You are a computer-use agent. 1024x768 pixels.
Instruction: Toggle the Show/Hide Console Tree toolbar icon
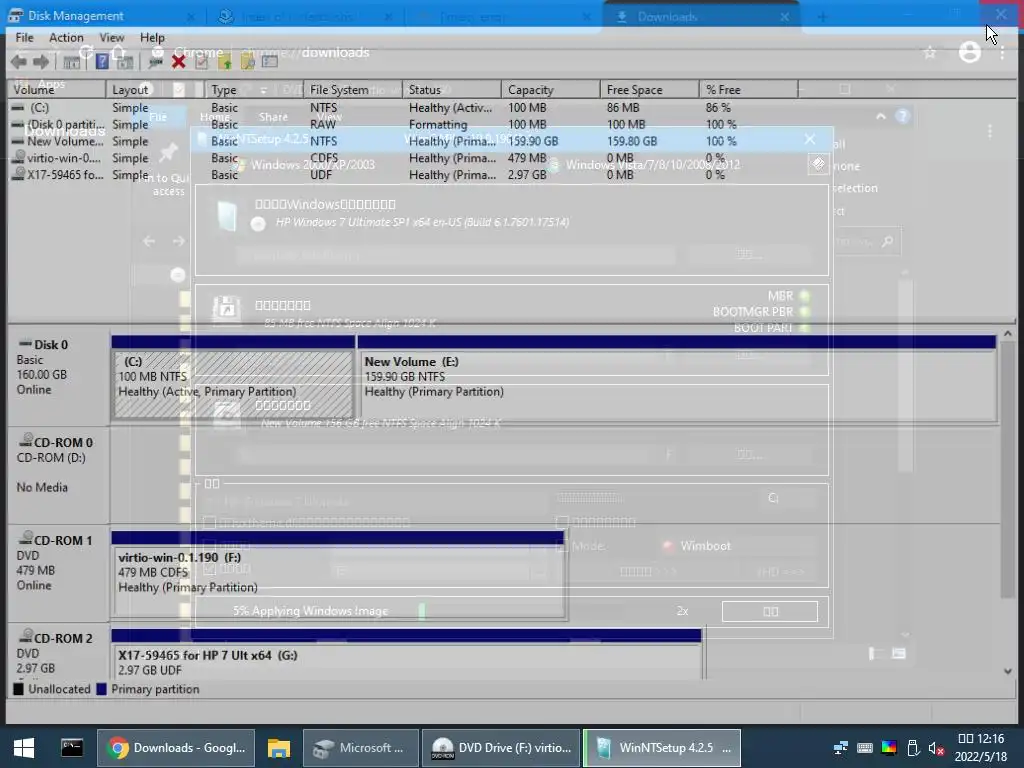coord(72,62)
